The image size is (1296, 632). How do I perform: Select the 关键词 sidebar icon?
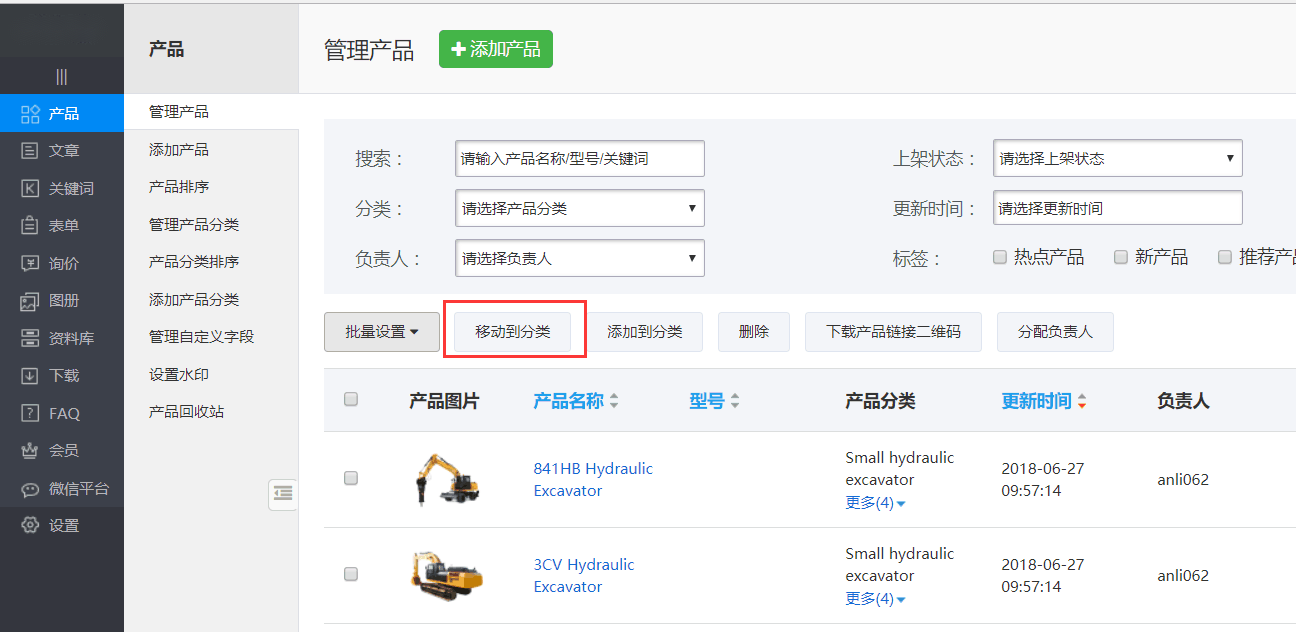pyautogui.click(x=30, y=188)
